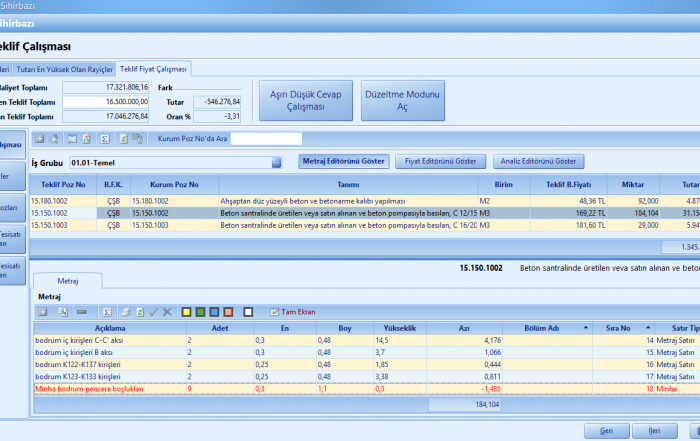This screenshot has width=700, height=441.
Task: Open the İş Grubu dropdown
Action: 276,161
